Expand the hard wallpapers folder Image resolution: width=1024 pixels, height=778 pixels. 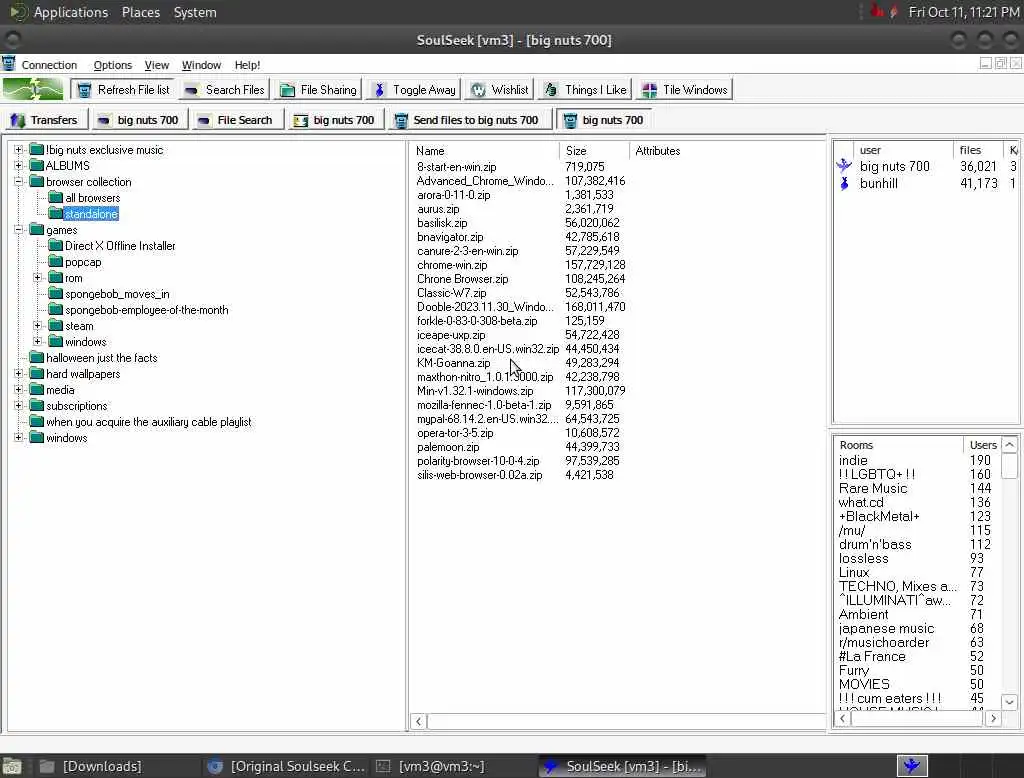(18, 374)
